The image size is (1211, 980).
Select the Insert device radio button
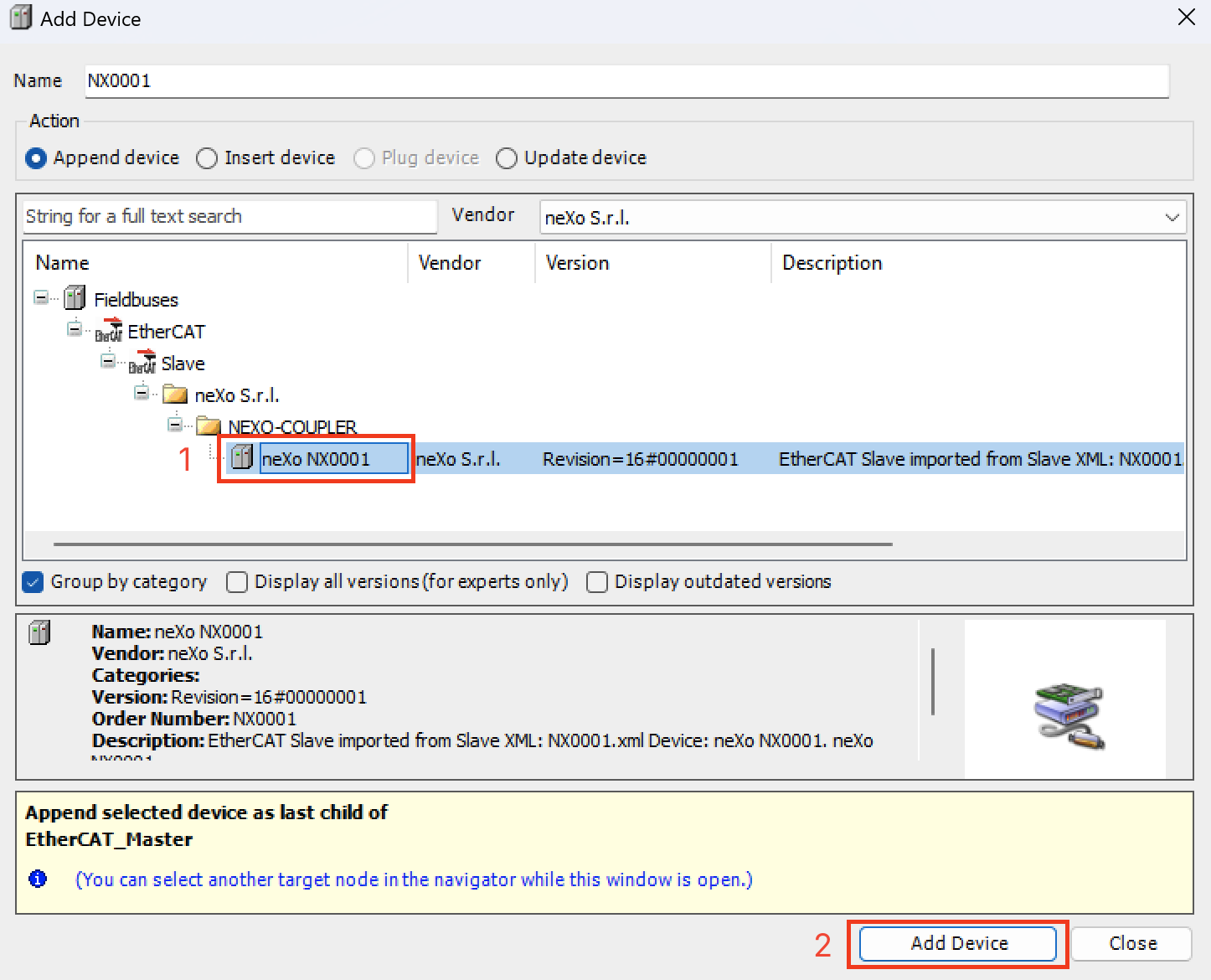coord(207,158)
